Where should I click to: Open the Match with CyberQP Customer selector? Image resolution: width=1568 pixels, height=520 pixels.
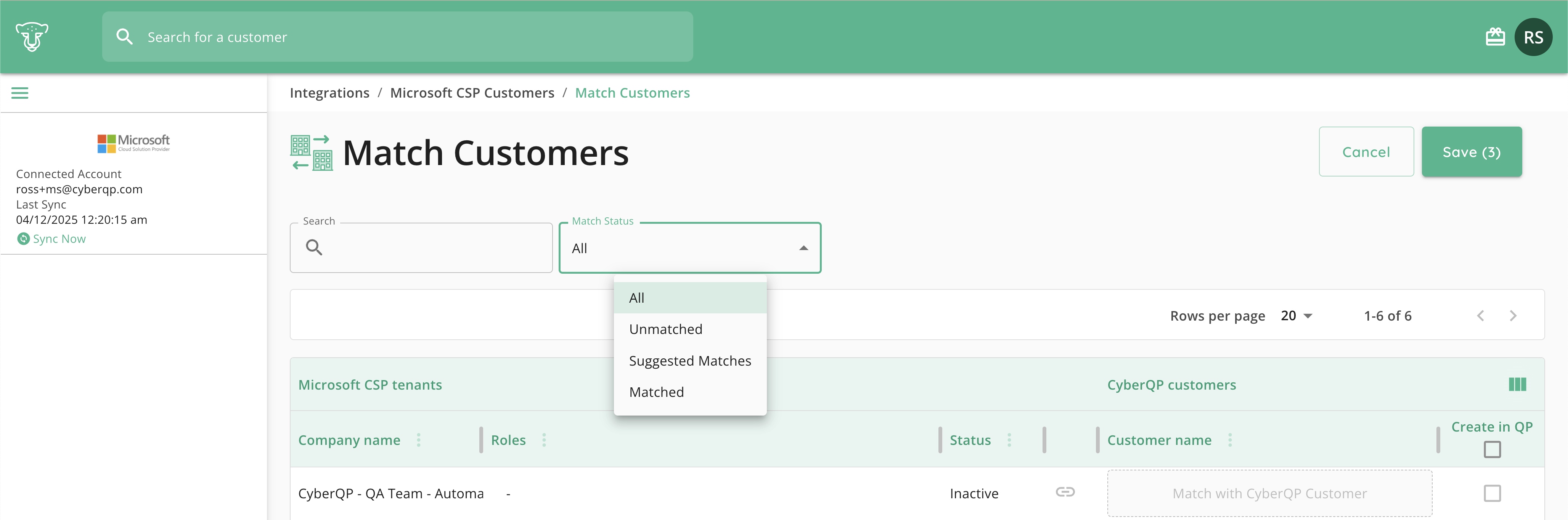pyautogui.click(x=1269, y=493)
